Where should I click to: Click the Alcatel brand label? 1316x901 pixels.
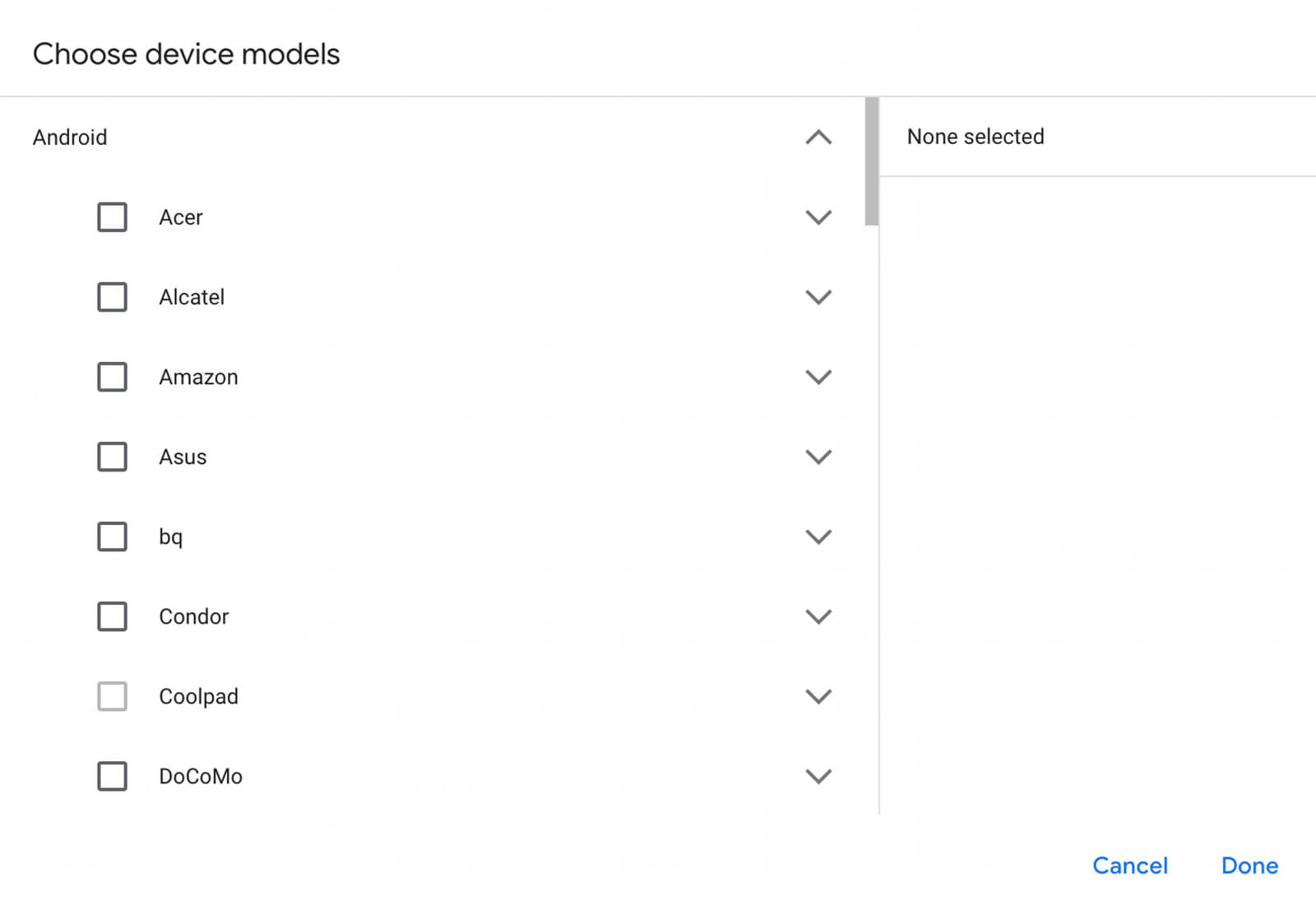[x=192, y=297]
